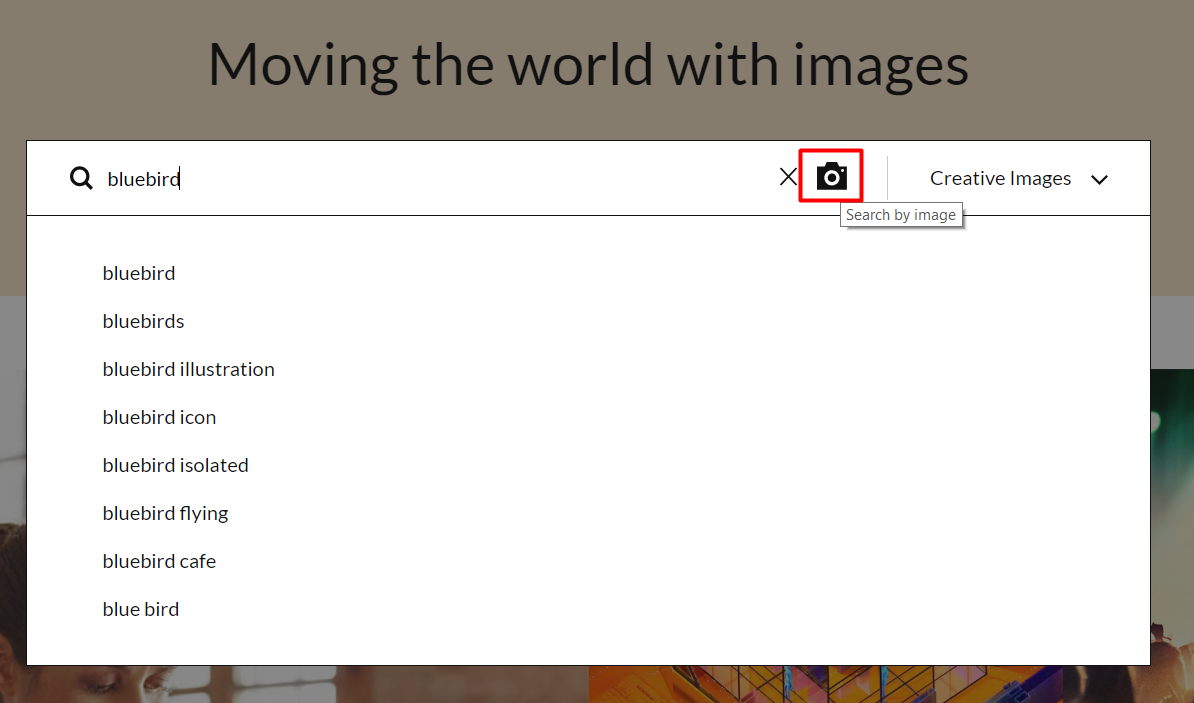The height and width of the screenshot is (703, 1194).
Task: Pick the "bluebird illustration" suggestion
Action: 188,369
